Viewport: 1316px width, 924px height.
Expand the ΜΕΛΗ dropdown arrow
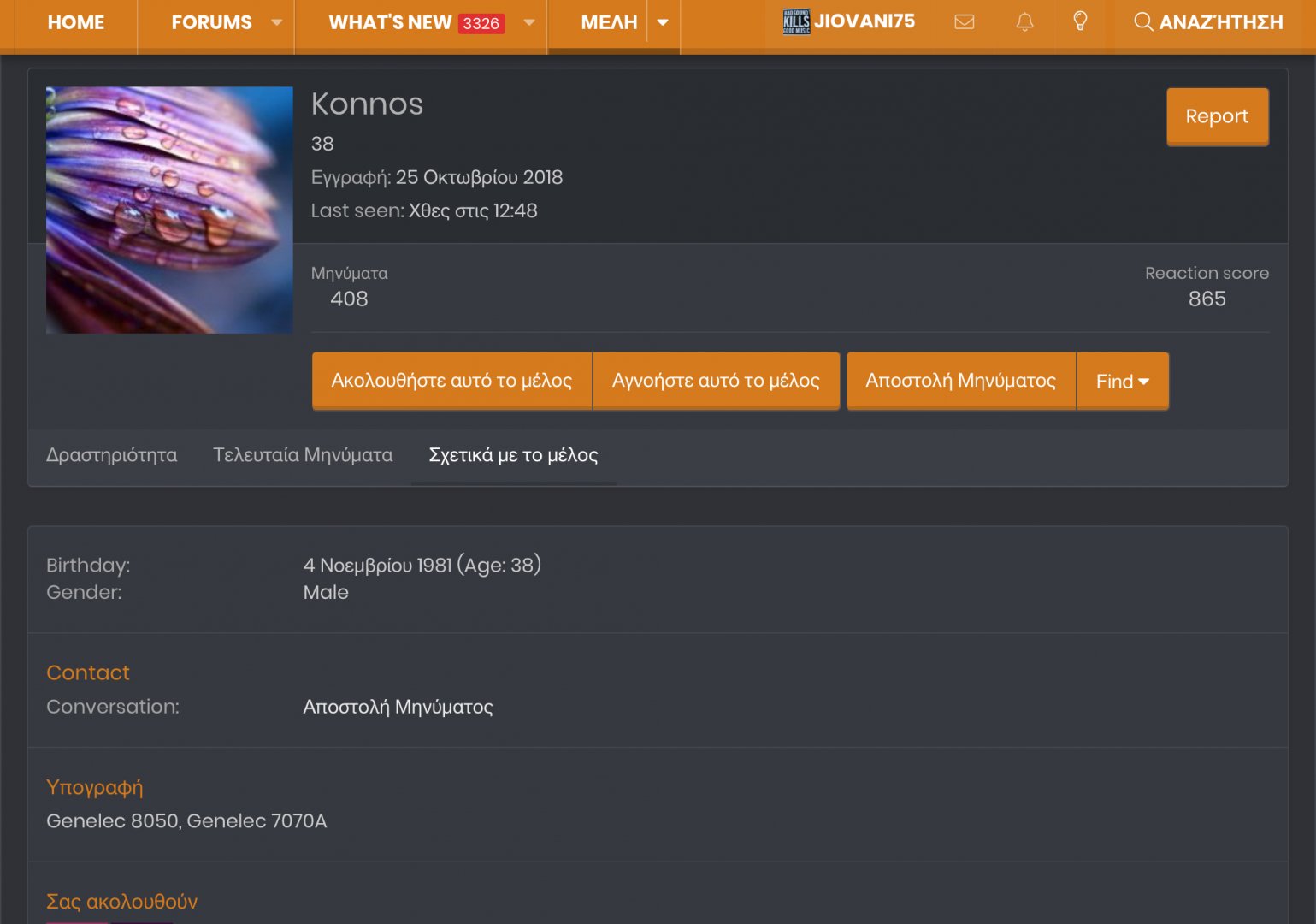pos(663,22)
